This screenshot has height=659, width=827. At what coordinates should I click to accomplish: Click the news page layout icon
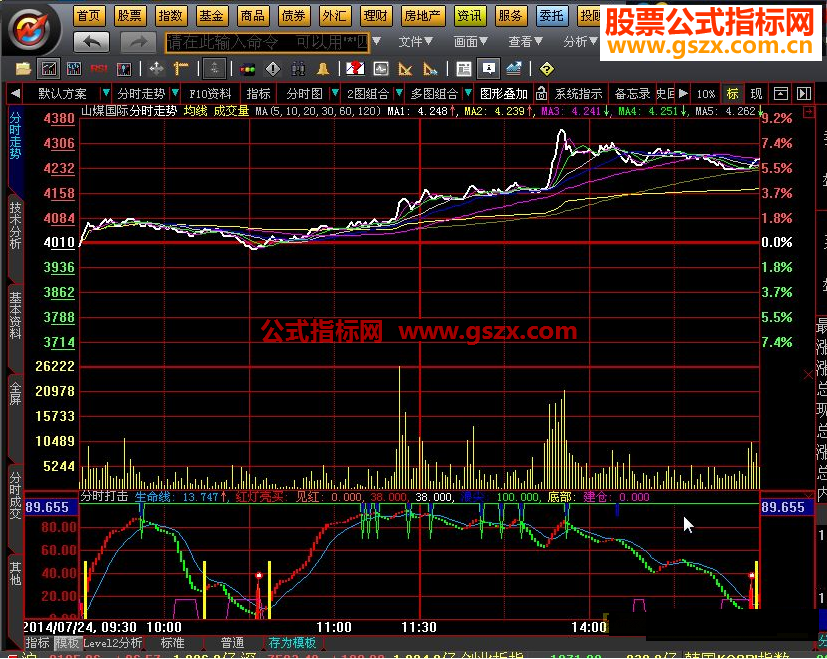click(x=464, y=69)
